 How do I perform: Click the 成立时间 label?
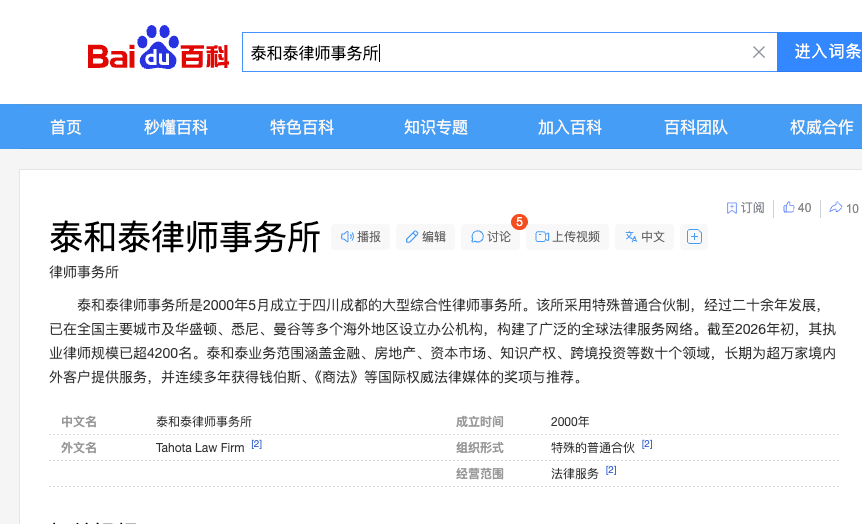point(479,422)
